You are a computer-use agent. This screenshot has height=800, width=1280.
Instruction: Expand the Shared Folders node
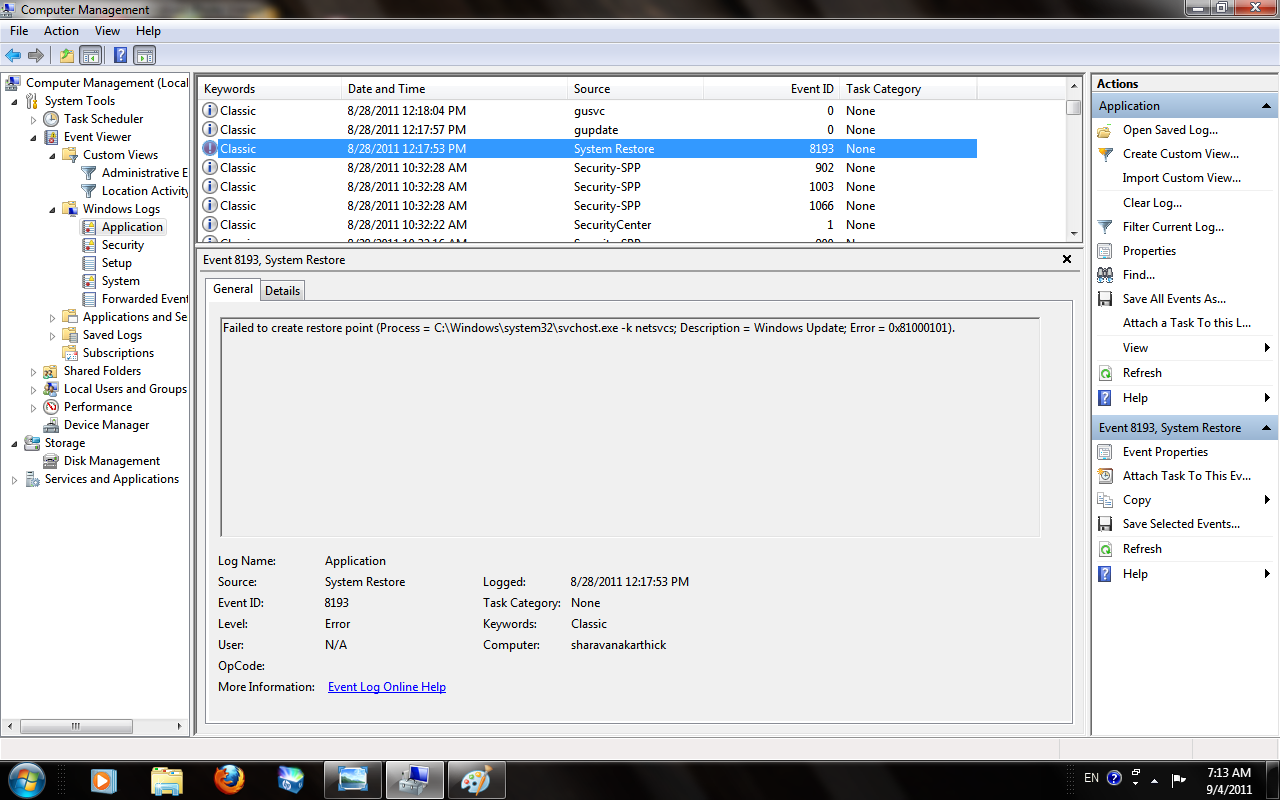pos(33,371)
